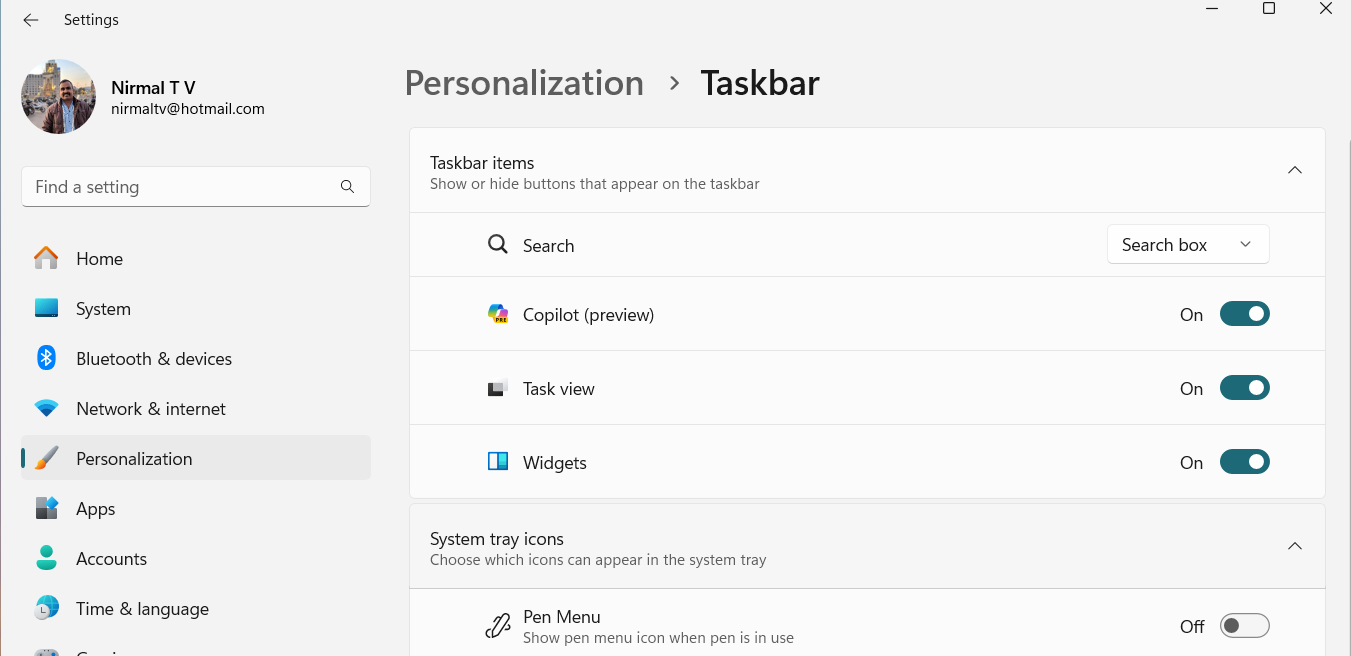Click the System monitor icon
This screenshot has height=656, width=1351.
click(46, 308)
